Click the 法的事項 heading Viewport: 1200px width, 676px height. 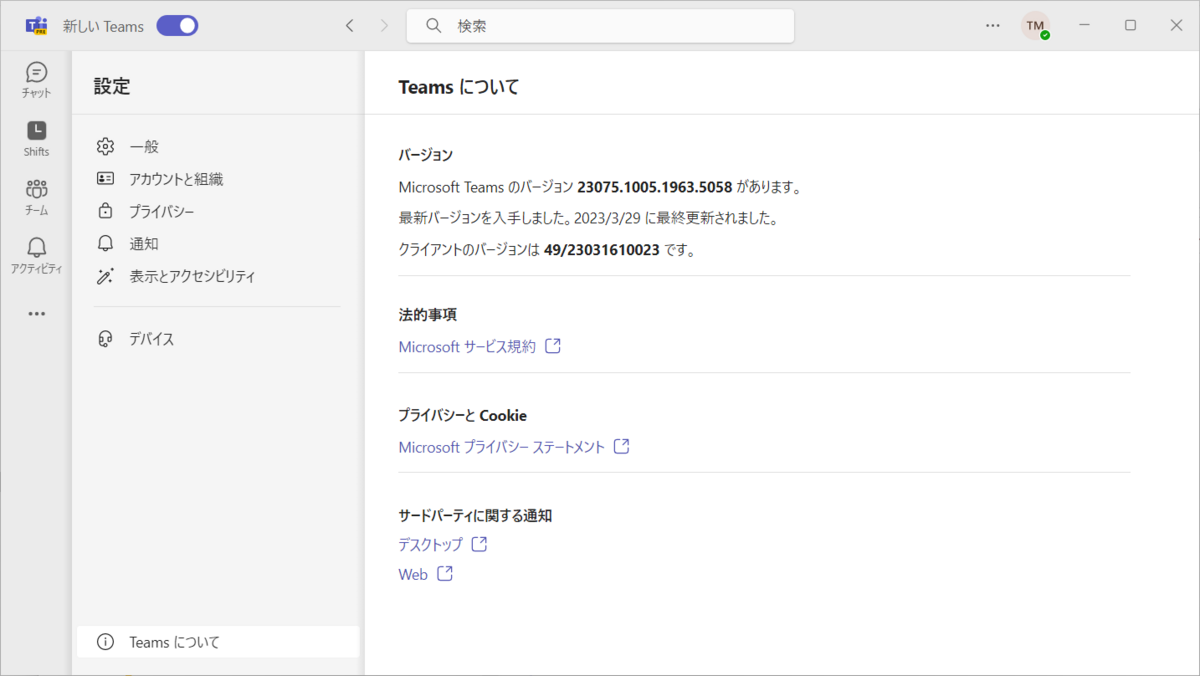[427, 315]
